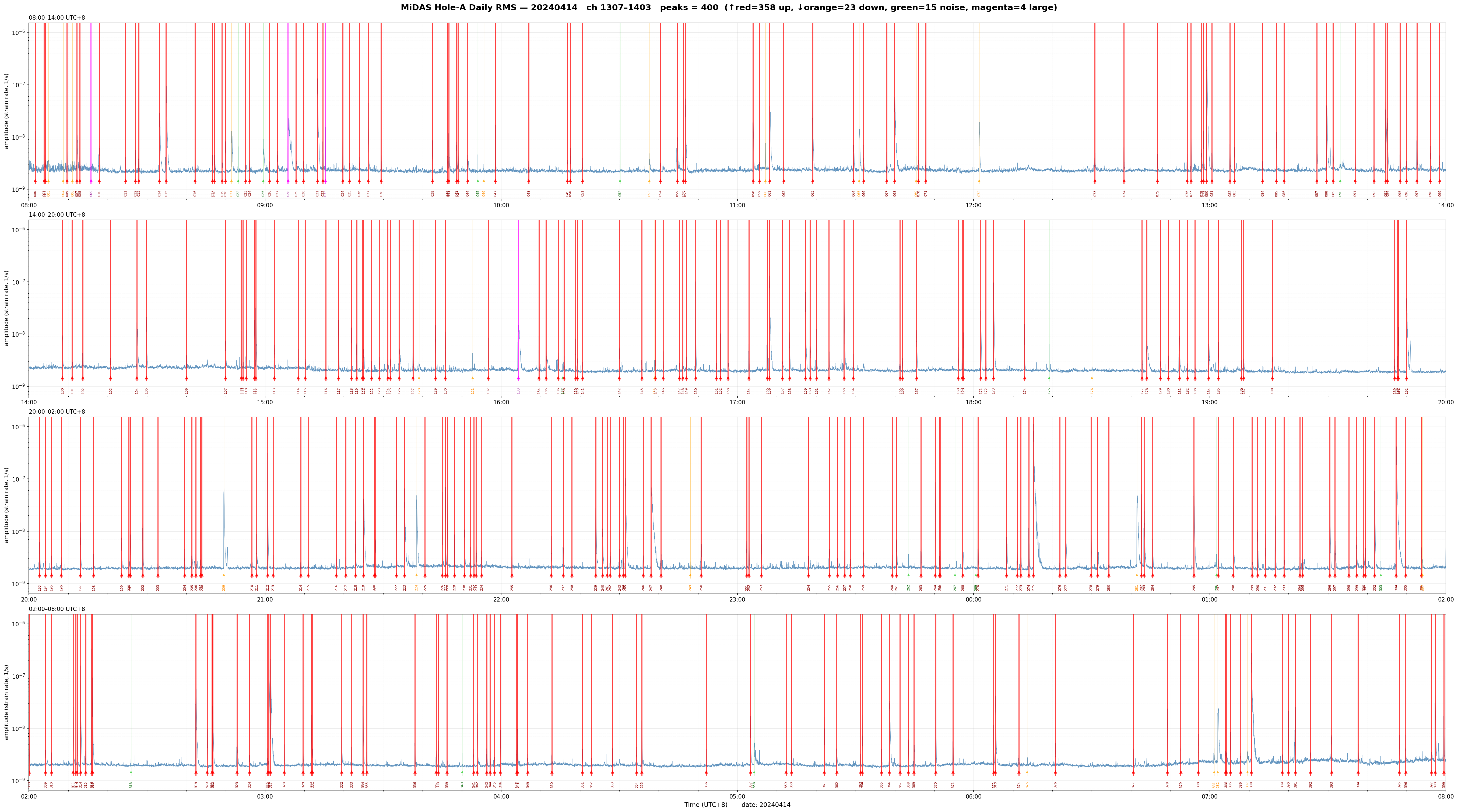The image size is (1458, 812).
Task: Click the 05:00 x-axis tick label
Action: coord(737,796)
